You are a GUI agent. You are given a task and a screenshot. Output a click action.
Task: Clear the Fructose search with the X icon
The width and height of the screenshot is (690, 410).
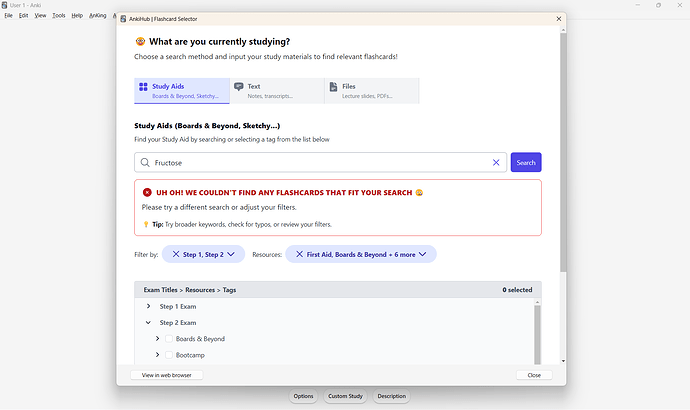point(496,162)
